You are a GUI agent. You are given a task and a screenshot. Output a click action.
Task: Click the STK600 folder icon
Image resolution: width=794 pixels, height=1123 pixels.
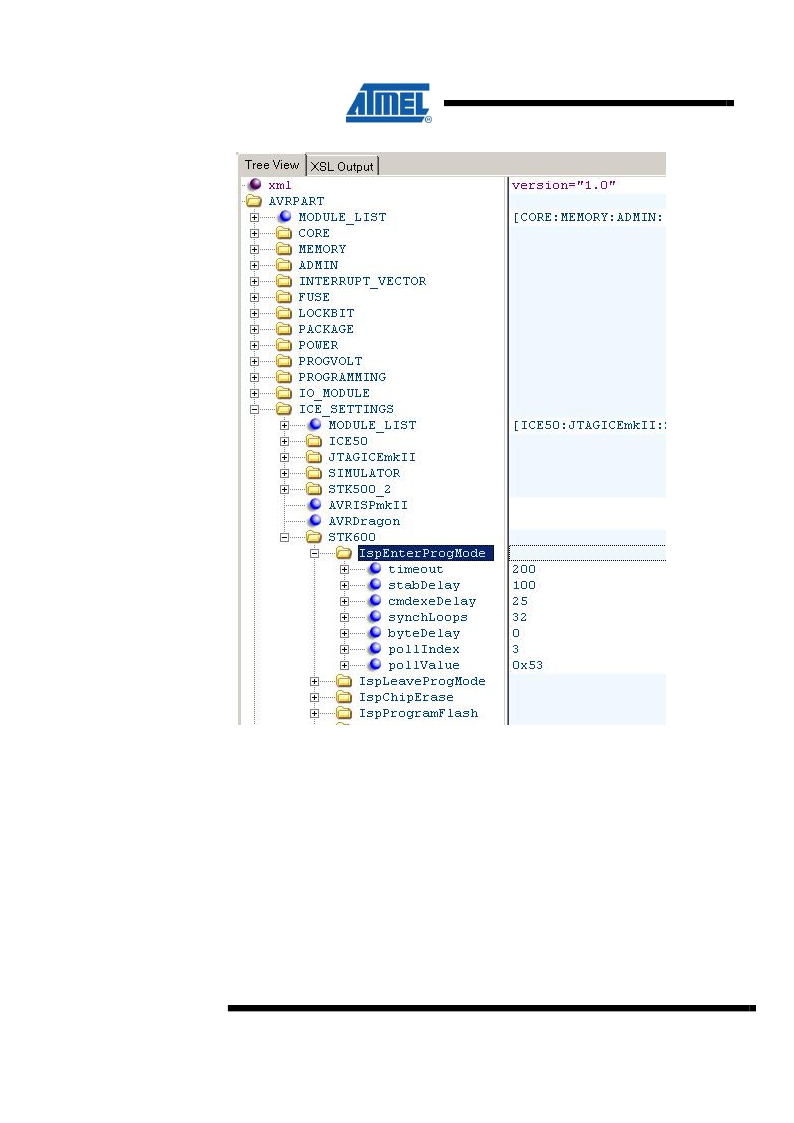314,537
